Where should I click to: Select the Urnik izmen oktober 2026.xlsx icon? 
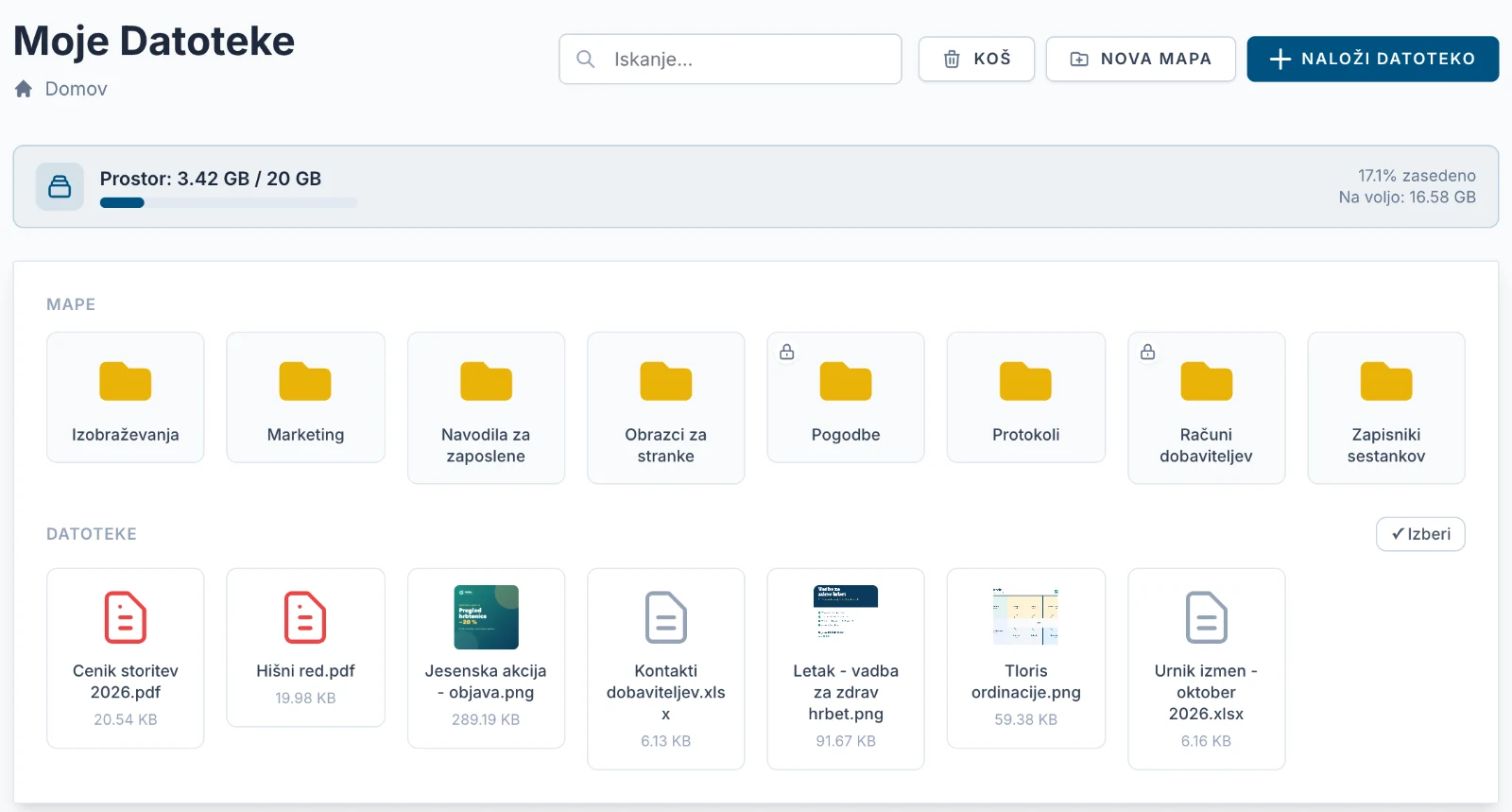[1207, 617]
